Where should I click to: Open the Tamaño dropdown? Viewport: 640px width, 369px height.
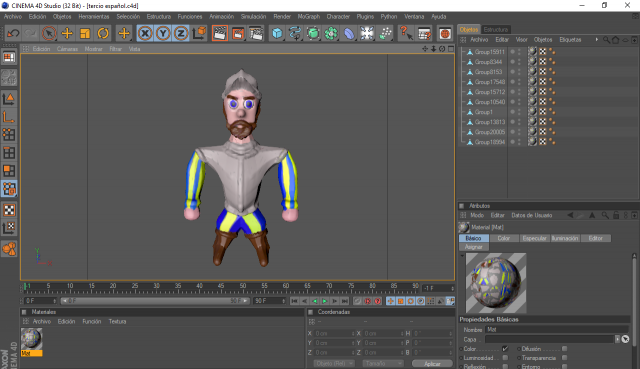tap(382, 363)
